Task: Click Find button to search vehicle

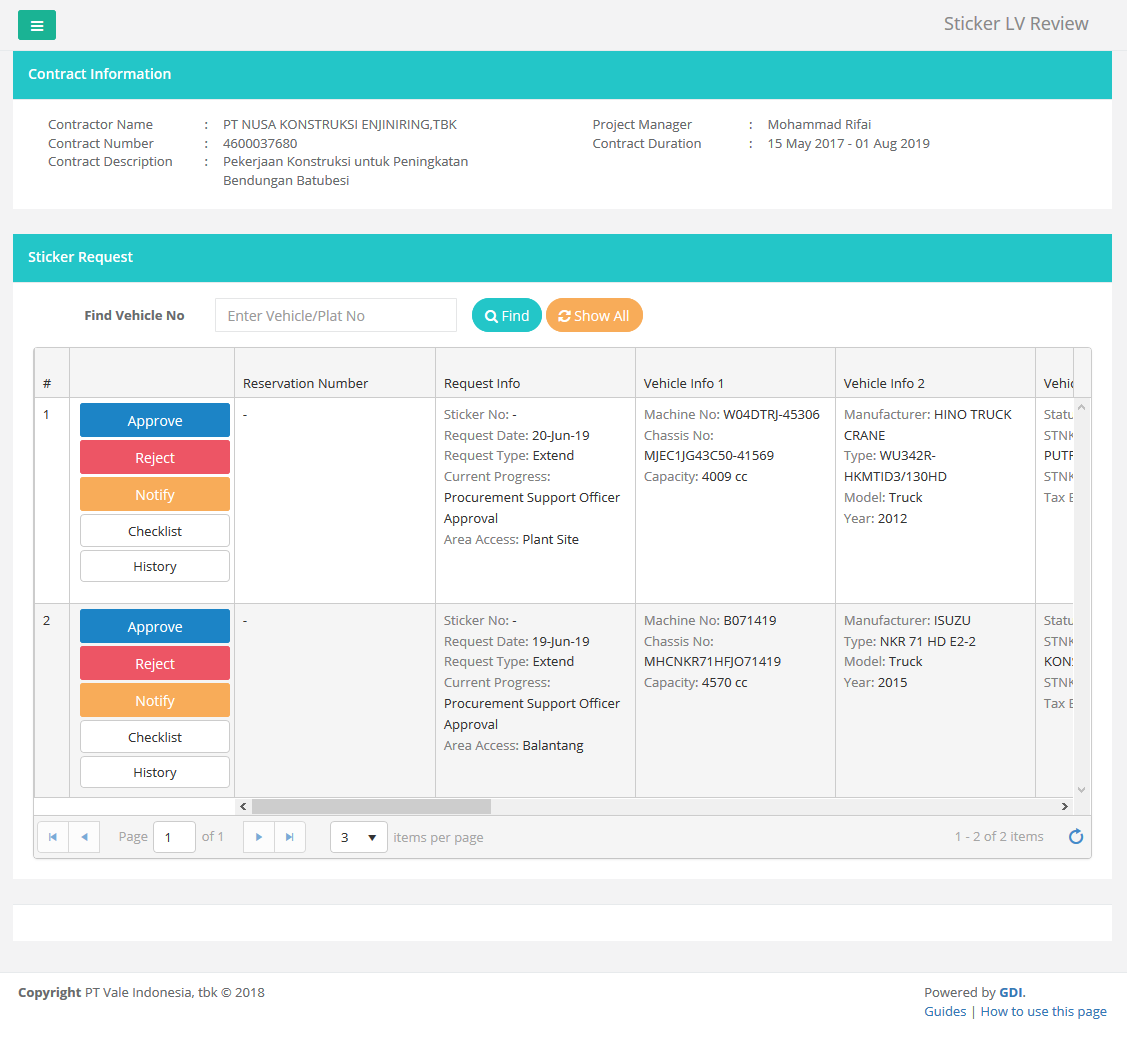Action: 506,316
